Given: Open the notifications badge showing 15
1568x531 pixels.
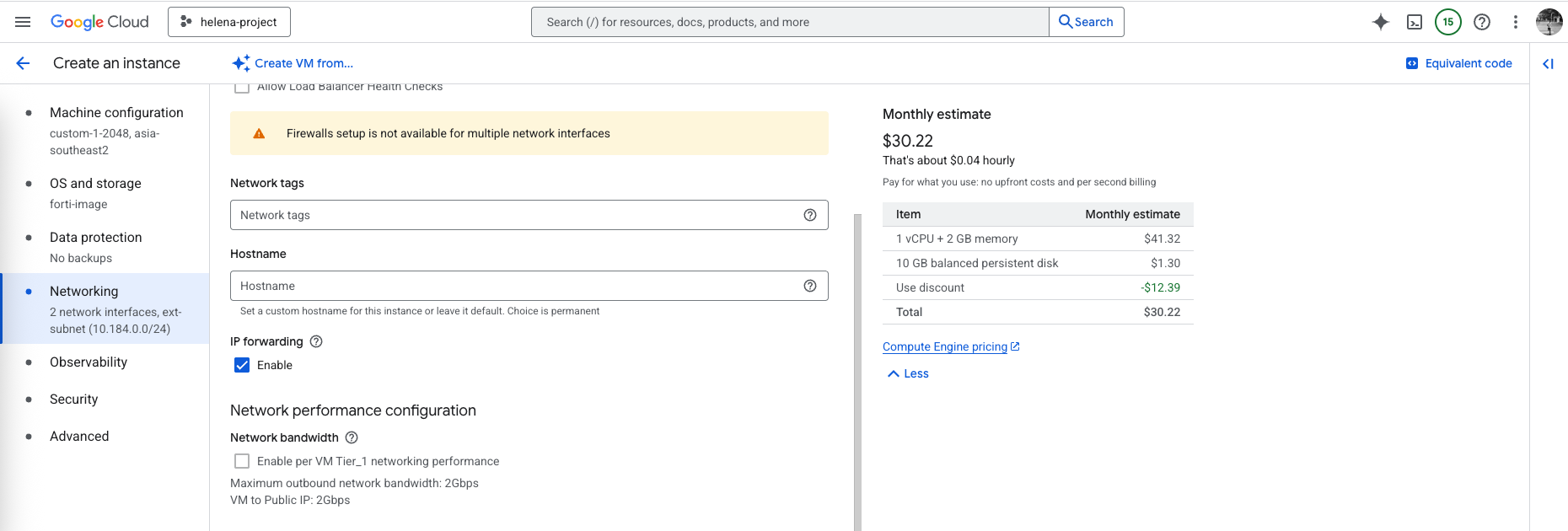Looking at the screenshot, I should tap(1447, 22).
